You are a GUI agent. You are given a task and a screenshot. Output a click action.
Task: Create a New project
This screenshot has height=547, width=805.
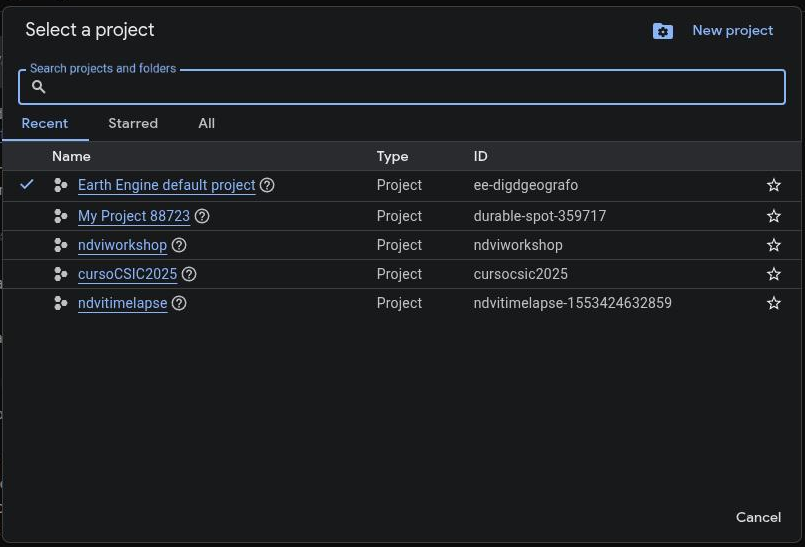coord(732,30)
